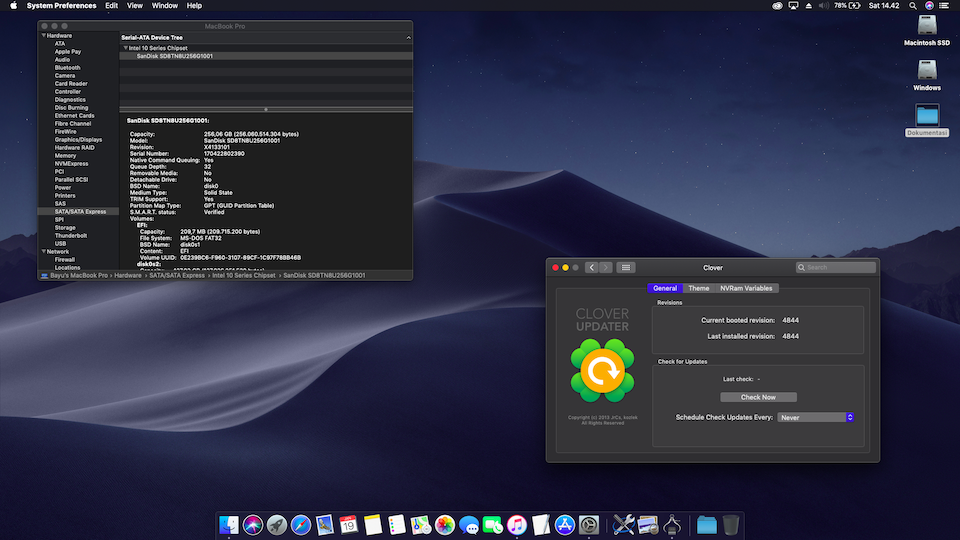Select Firewall under Network

click(65, 260)
